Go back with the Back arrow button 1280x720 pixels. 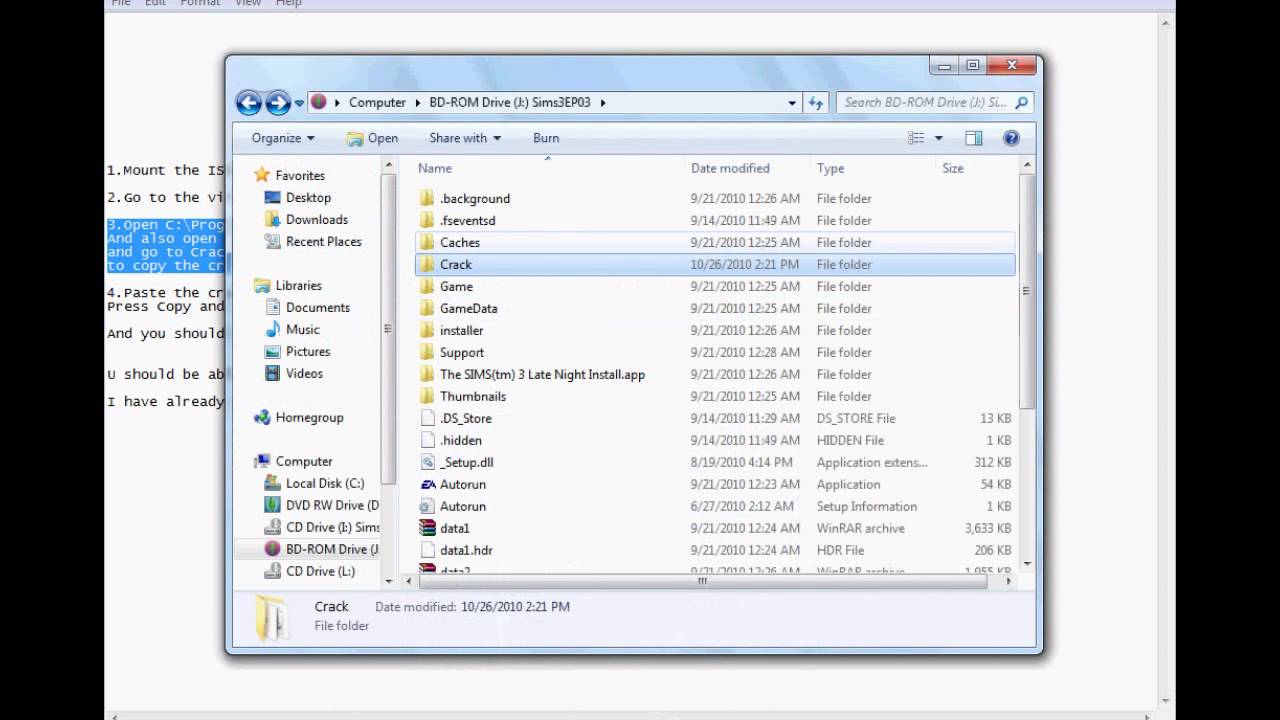coord(248,102)
